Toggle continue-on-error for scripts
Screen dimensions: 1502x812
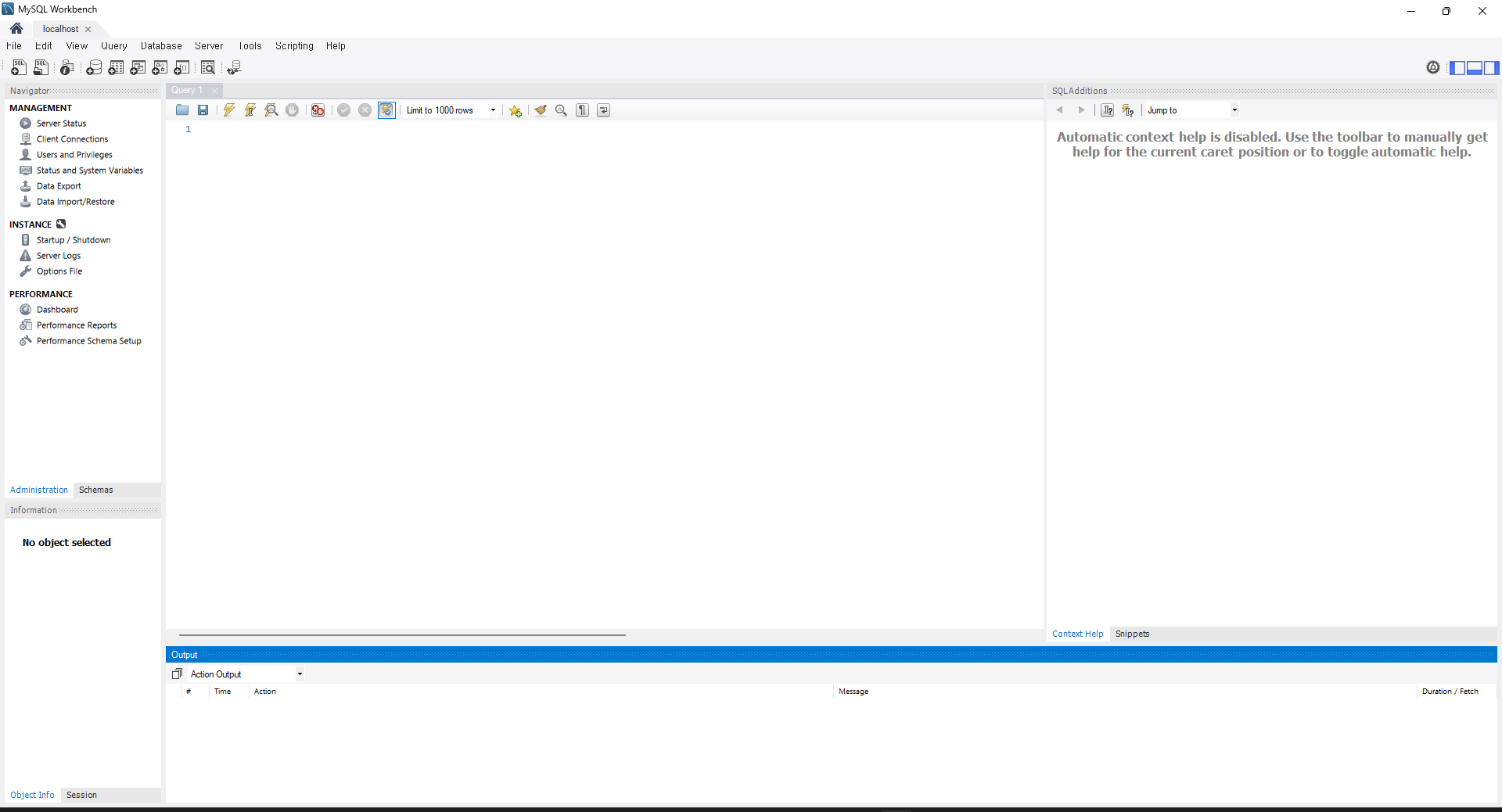point(318,110)
